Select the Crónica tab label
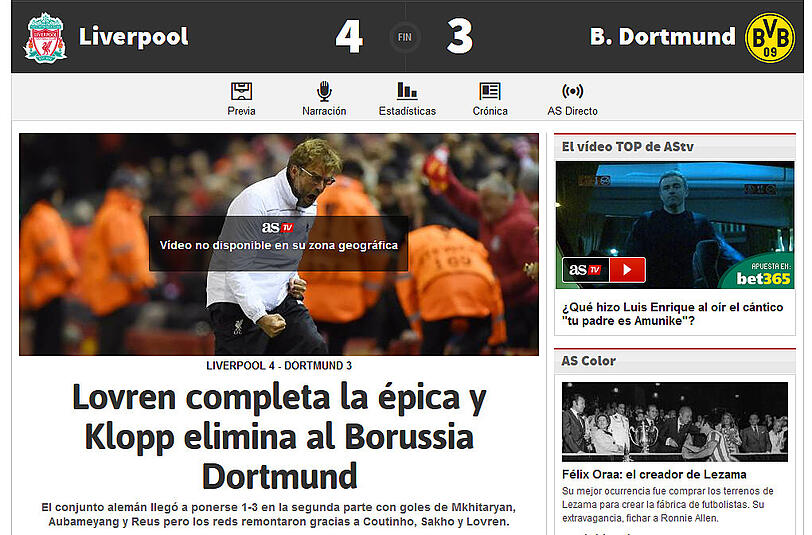812x535 pixels. pos(490,111)
